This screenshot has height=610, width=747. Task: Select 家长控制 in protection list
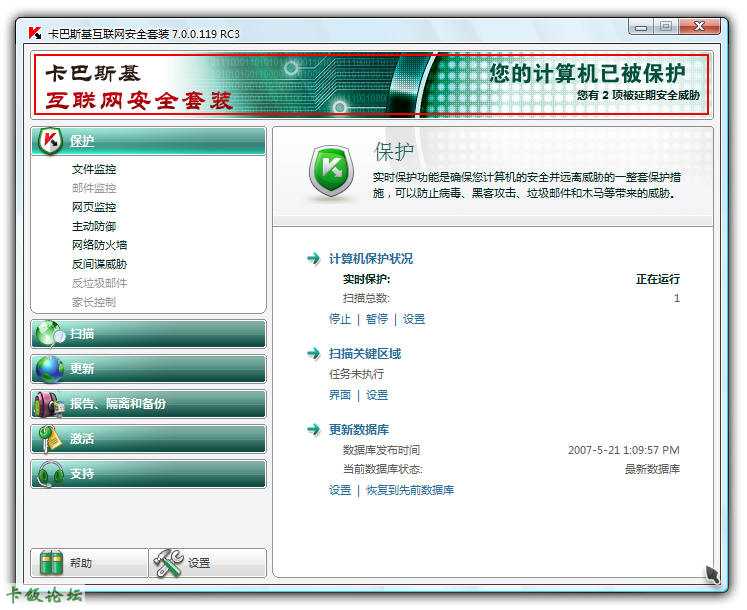94,302
